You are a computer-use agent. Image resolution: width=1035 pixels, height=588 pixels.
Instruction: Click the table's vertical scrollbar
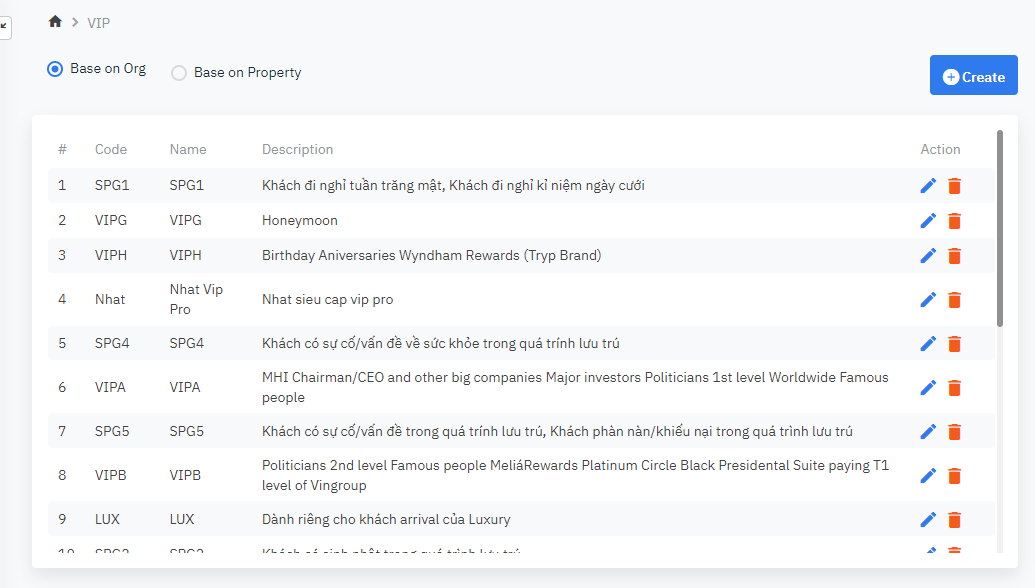(1000, 228)
